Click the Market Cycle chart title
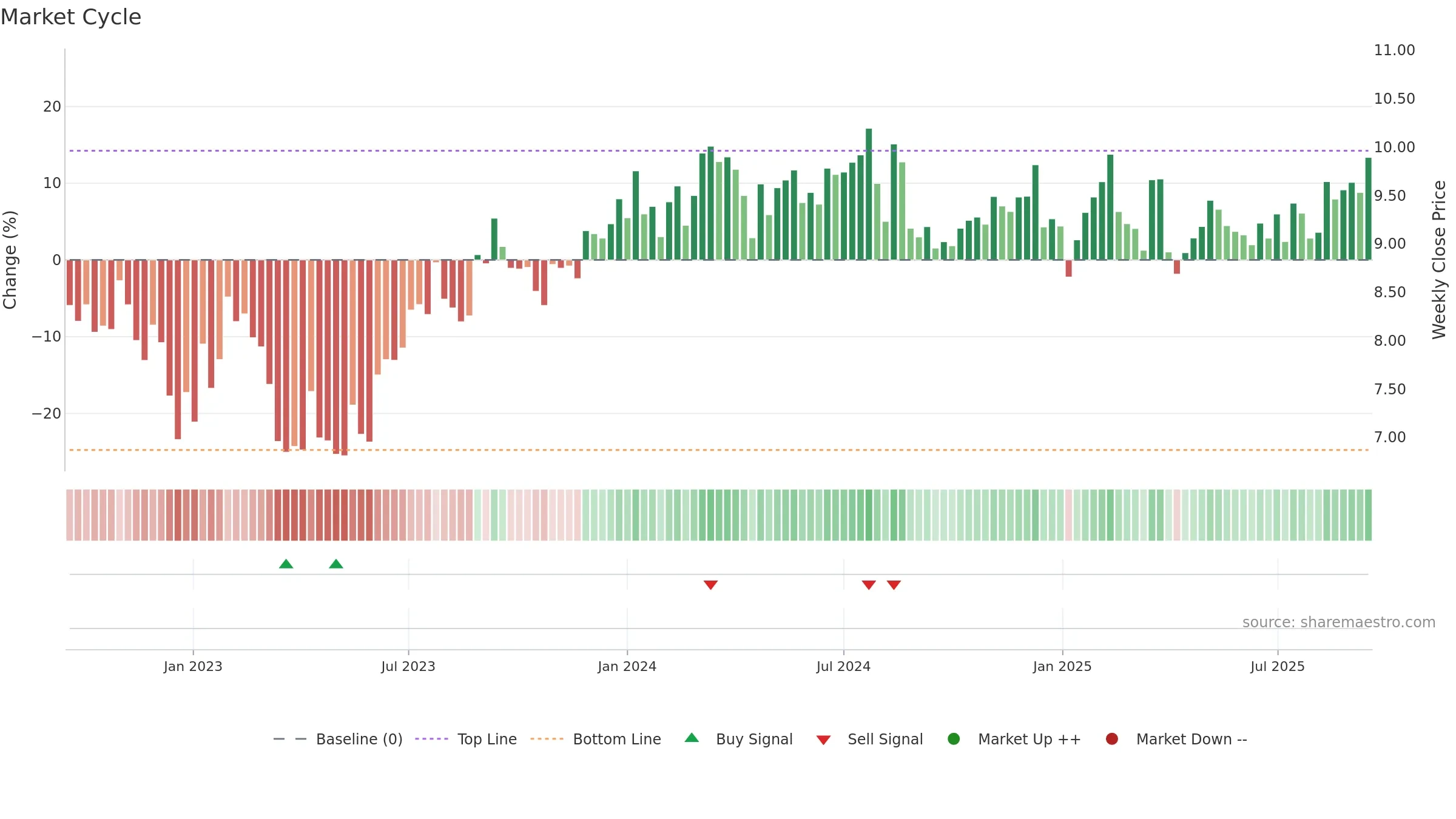This screenshot has width=1456, height=819. click(x=71, y=17)
